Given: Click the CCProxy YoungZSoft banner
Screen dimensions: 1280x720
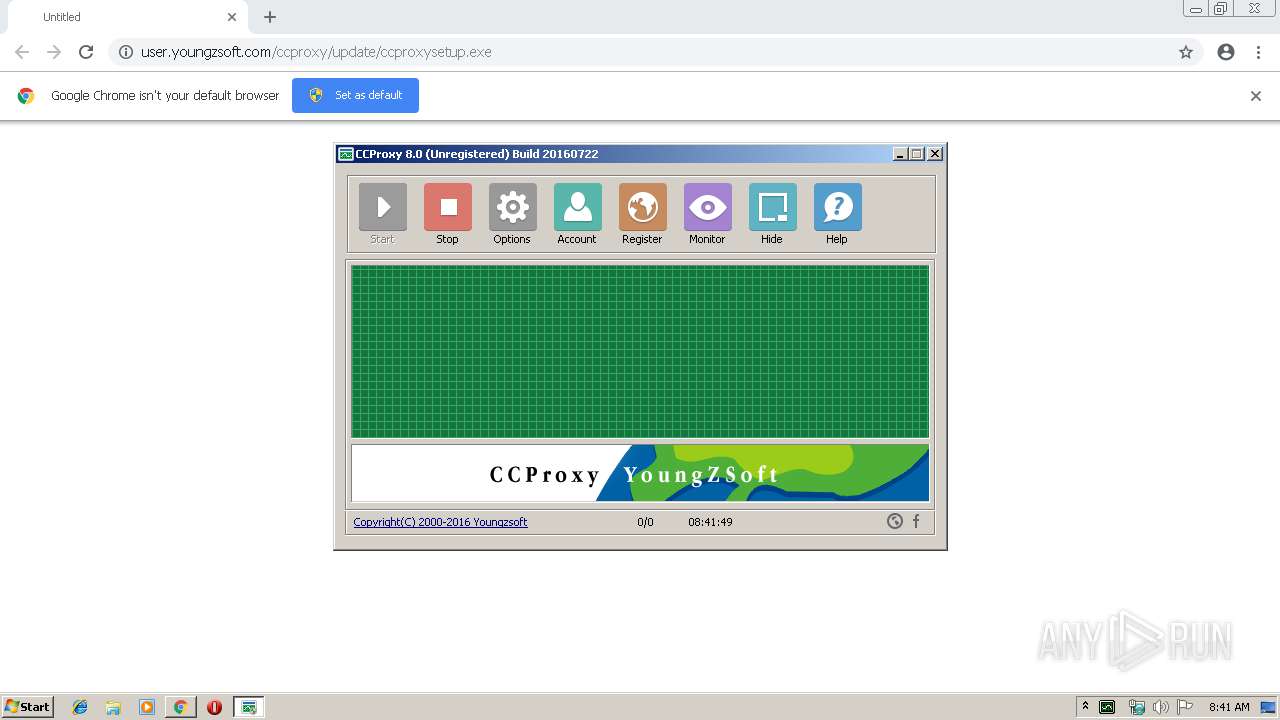Looking at the screenshot, I should click(640, 473).
